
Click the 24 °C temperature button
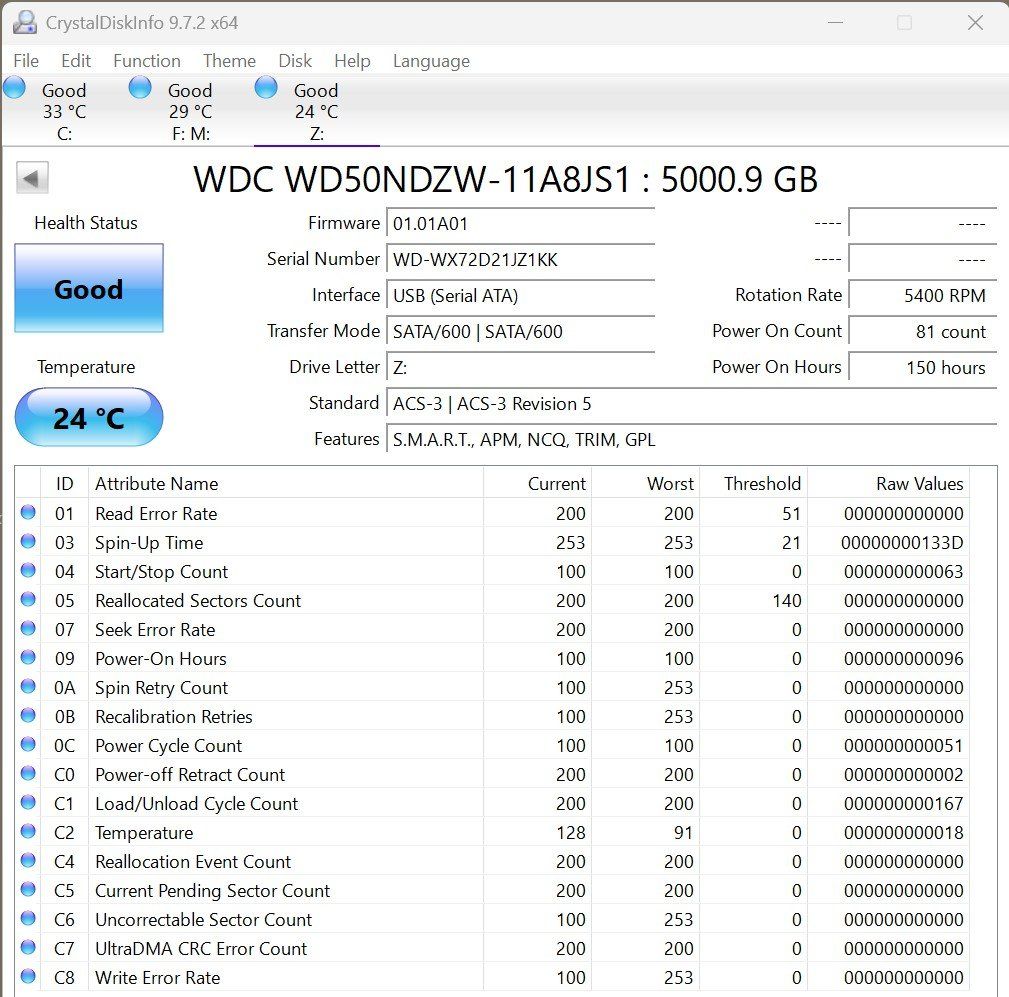[89, 417]
